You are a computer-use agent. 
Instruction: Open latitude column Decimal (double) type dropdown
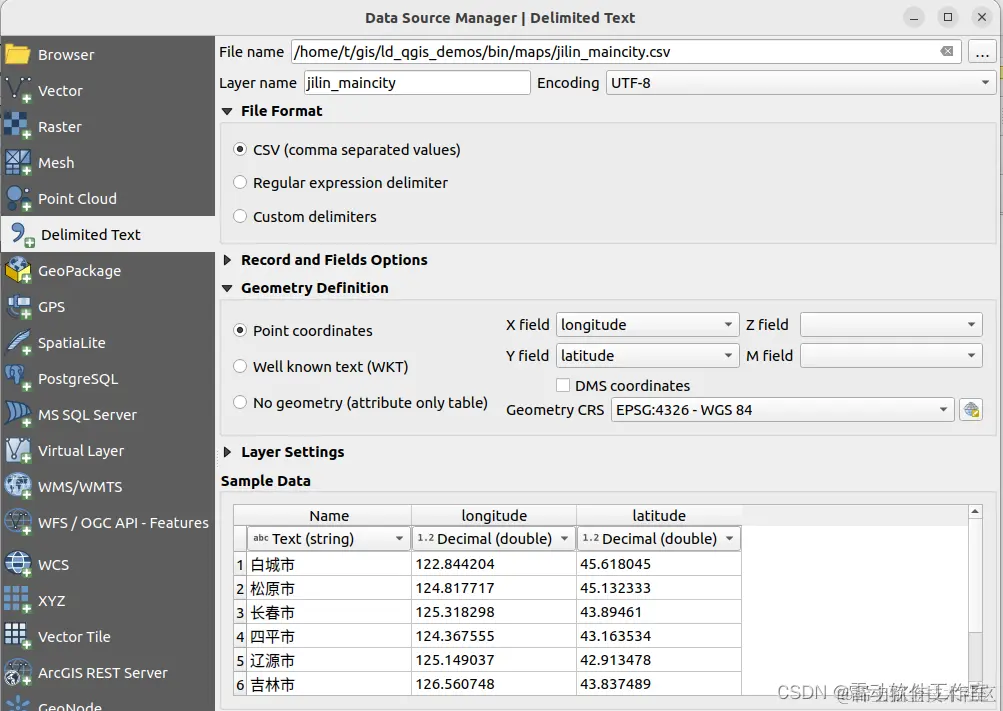[658, 538]
